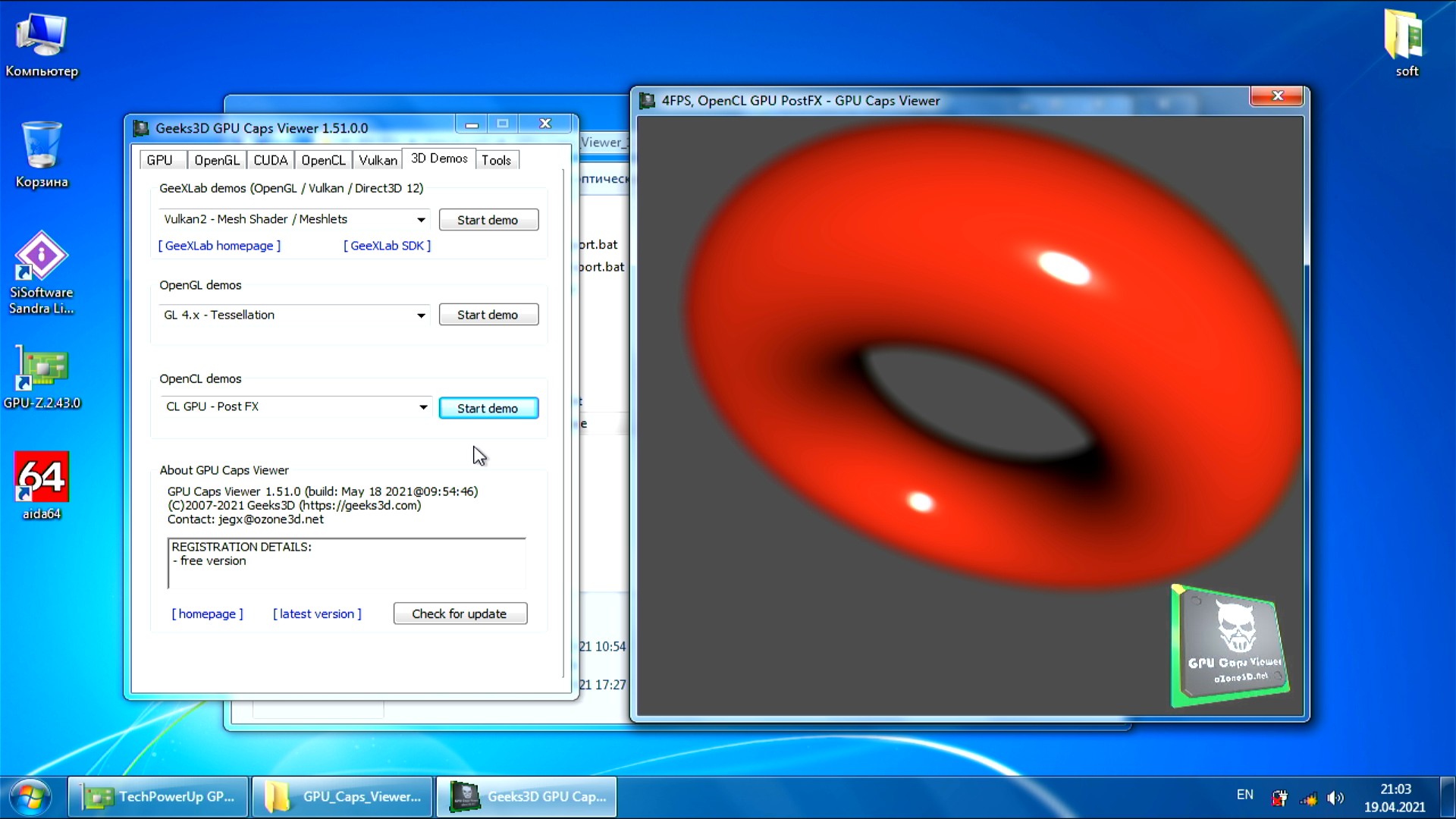Click the volume speaker tray icon
1456x819 pixels.
[1335, 798]
